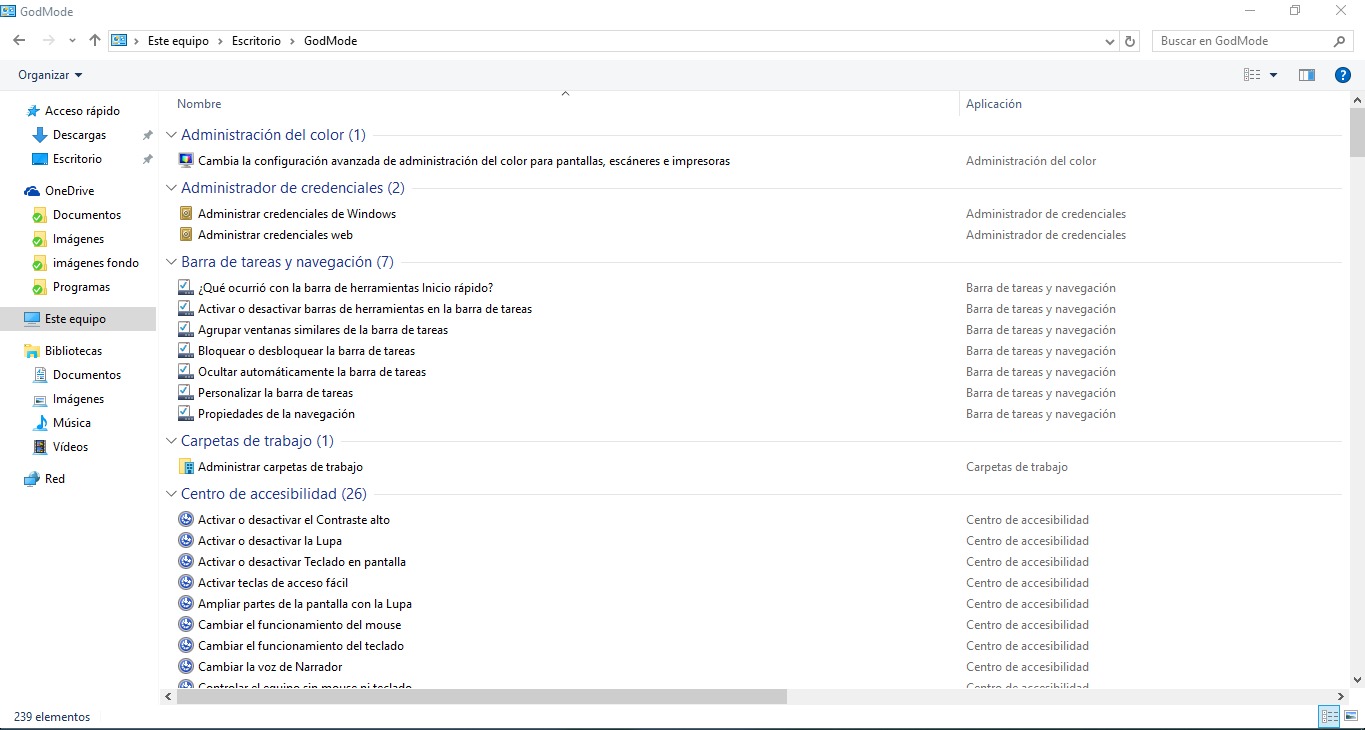Click Escritorio in the address breadcrumb
1365x730 pixels.
pyautogui.click(x=256, y=41)
